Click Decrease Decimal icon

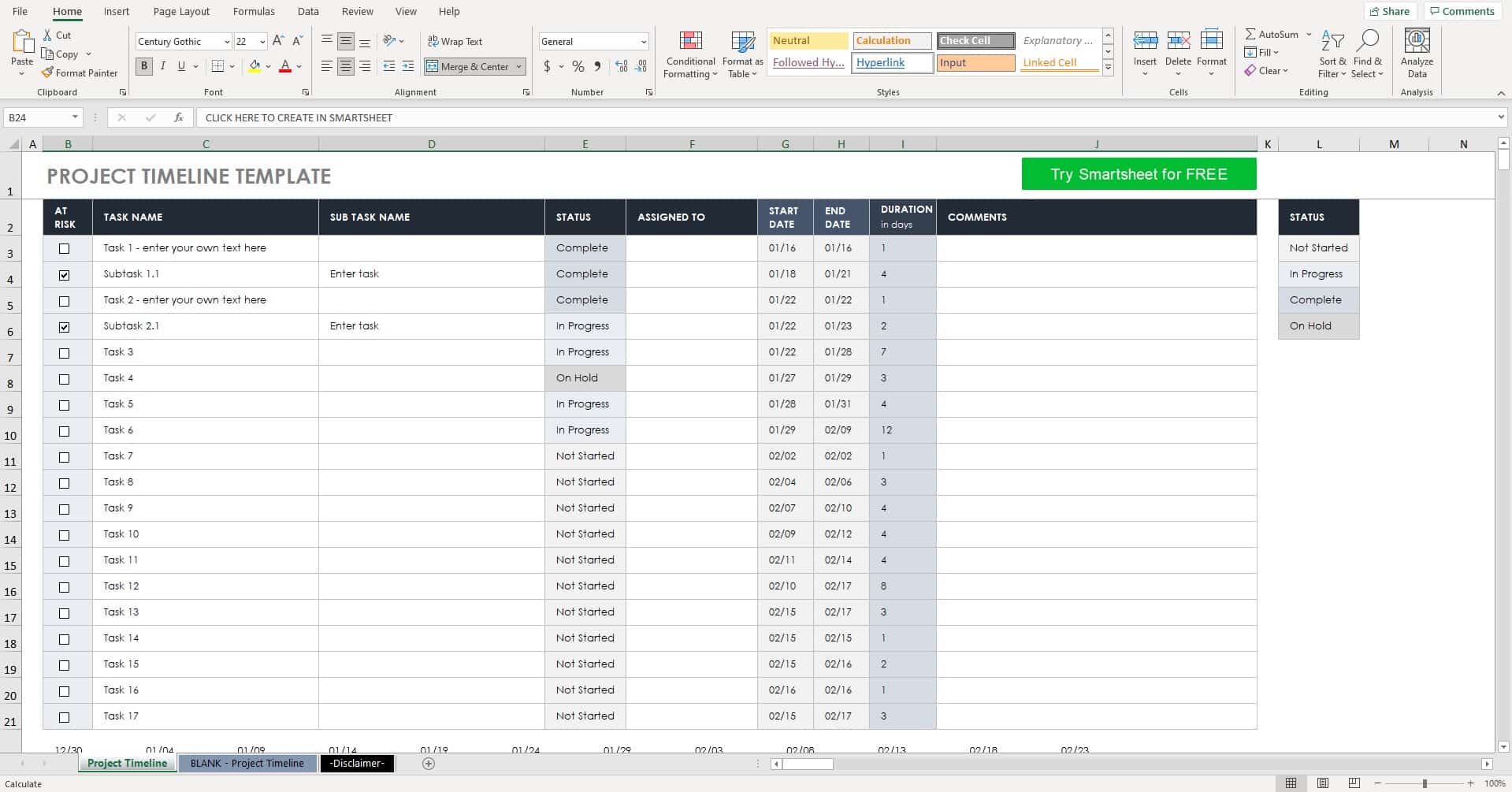click(x=641, y=66)
